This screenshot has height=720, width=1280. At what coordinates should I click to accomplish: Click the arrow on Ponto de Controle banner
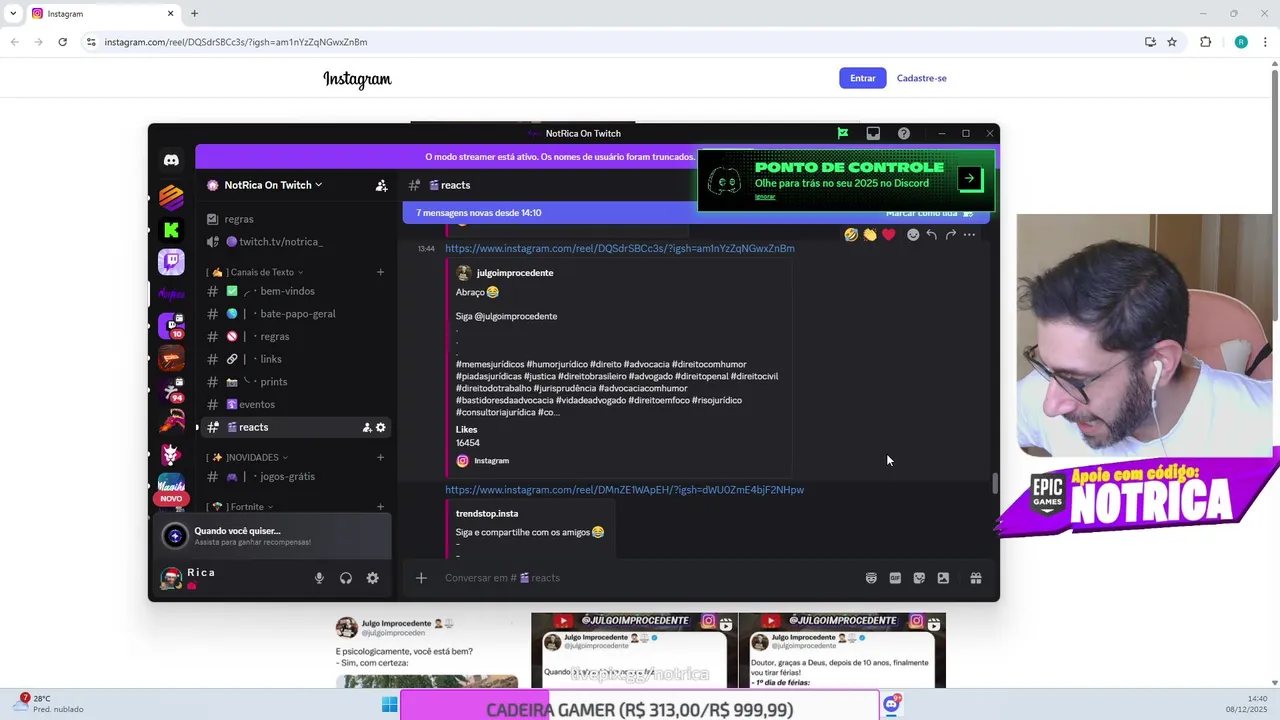pos(969,179)
